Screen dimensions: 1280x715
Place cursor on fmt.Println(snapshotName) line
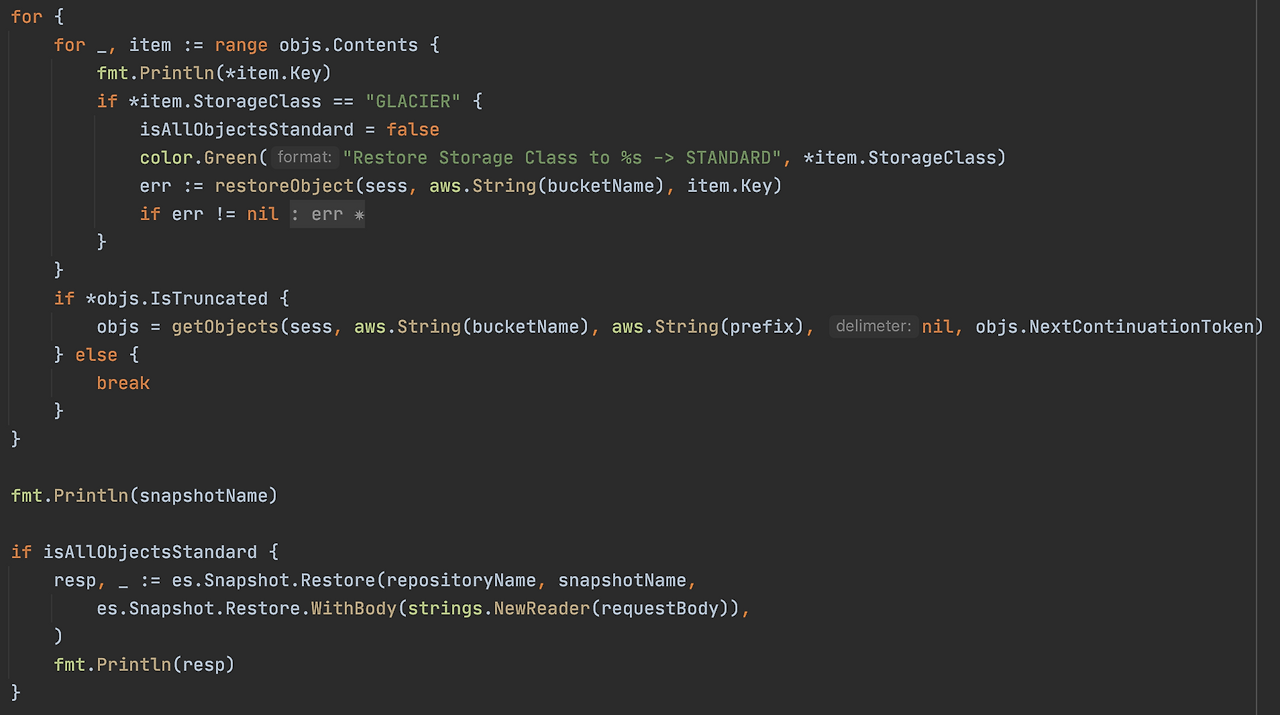(x=144, y=495)
